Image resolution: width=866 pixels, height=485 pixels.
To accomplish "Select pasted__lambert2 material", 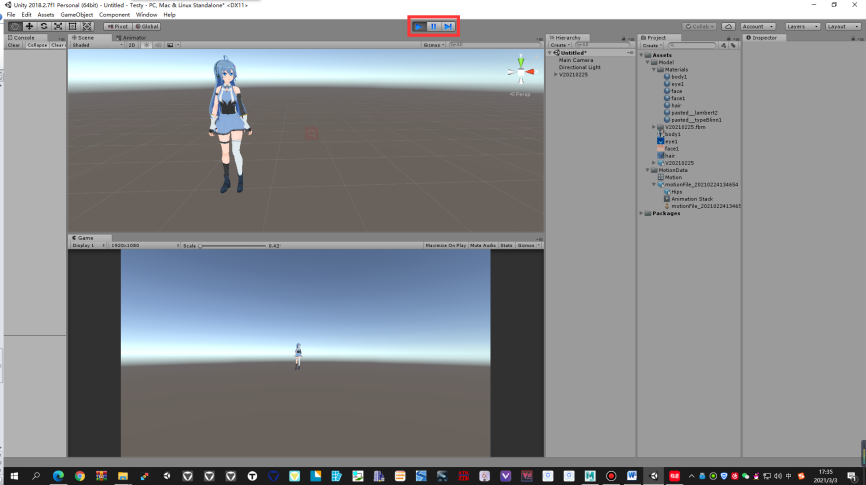I will coord(690,113).
